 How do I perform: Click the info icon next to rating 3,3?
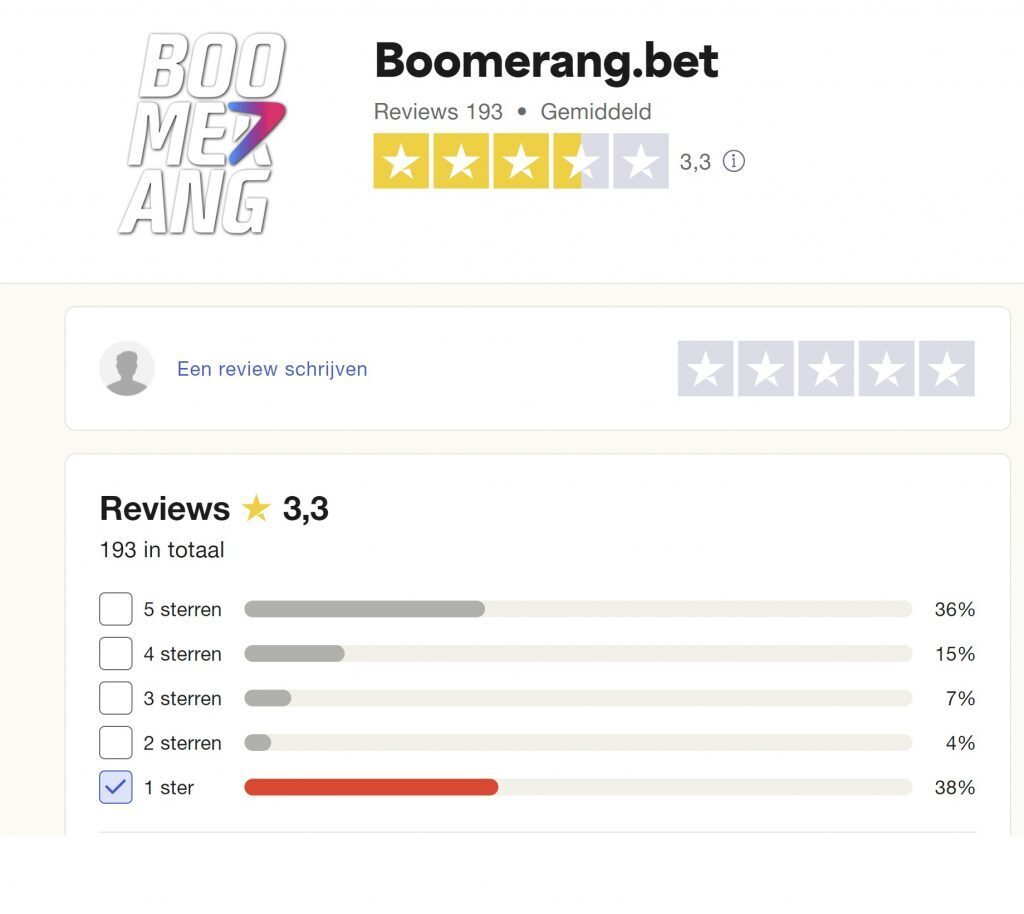pos(733,160)
